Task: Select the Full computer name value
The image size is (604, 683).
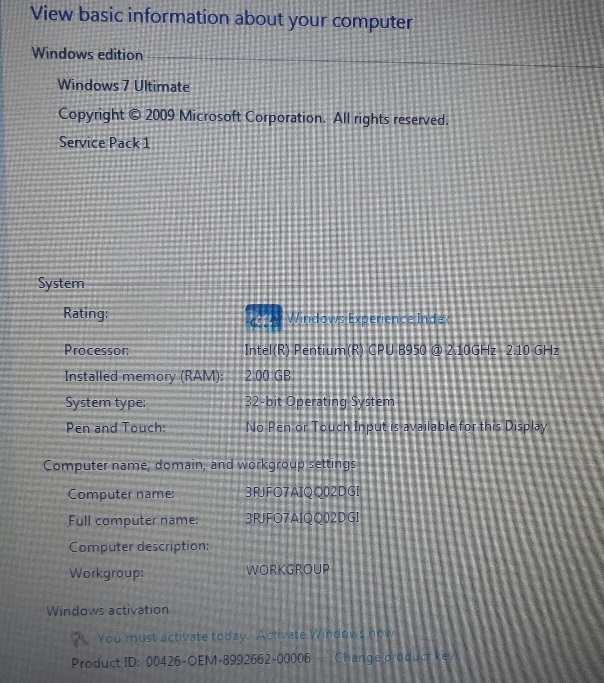Action: [303, 518]
